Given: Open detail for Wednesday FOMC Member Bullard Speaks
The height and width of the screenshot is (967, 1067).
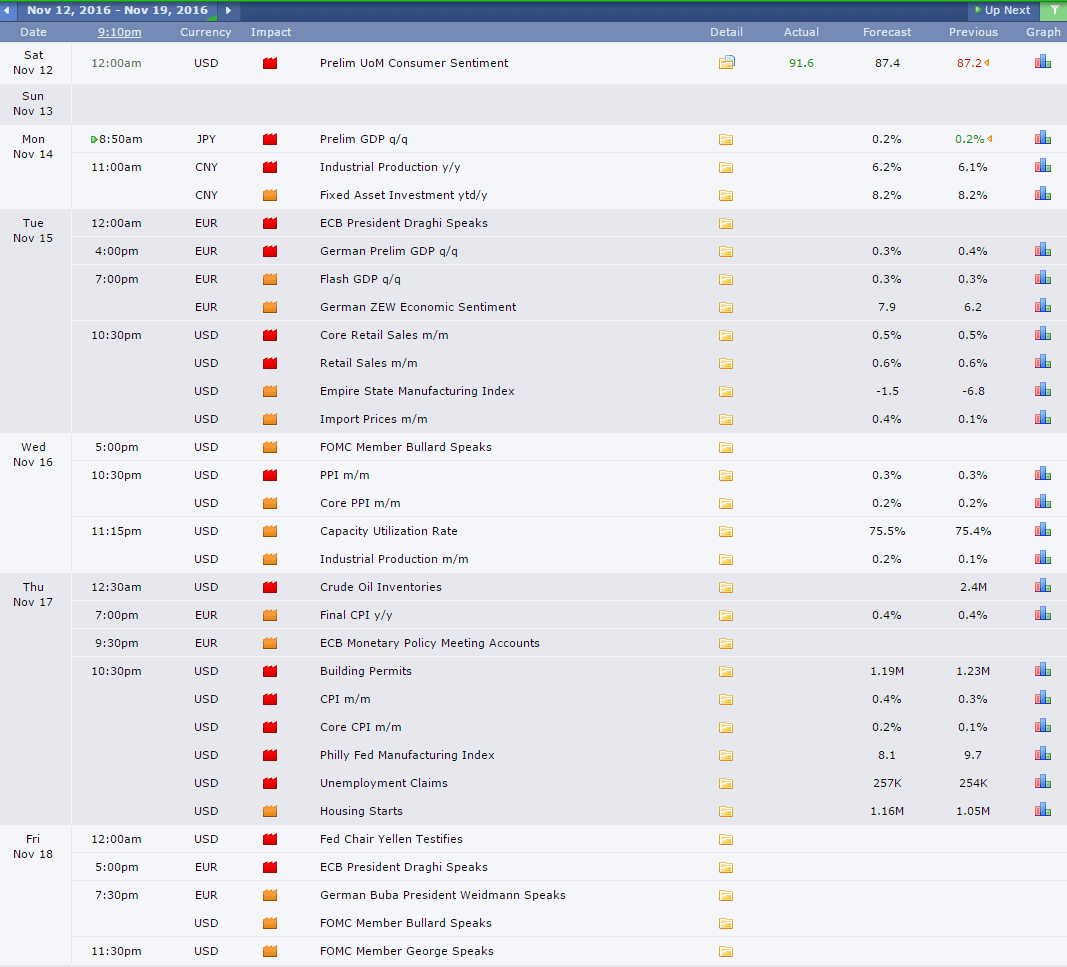Looking at the screenshot, I should point(726,448).
